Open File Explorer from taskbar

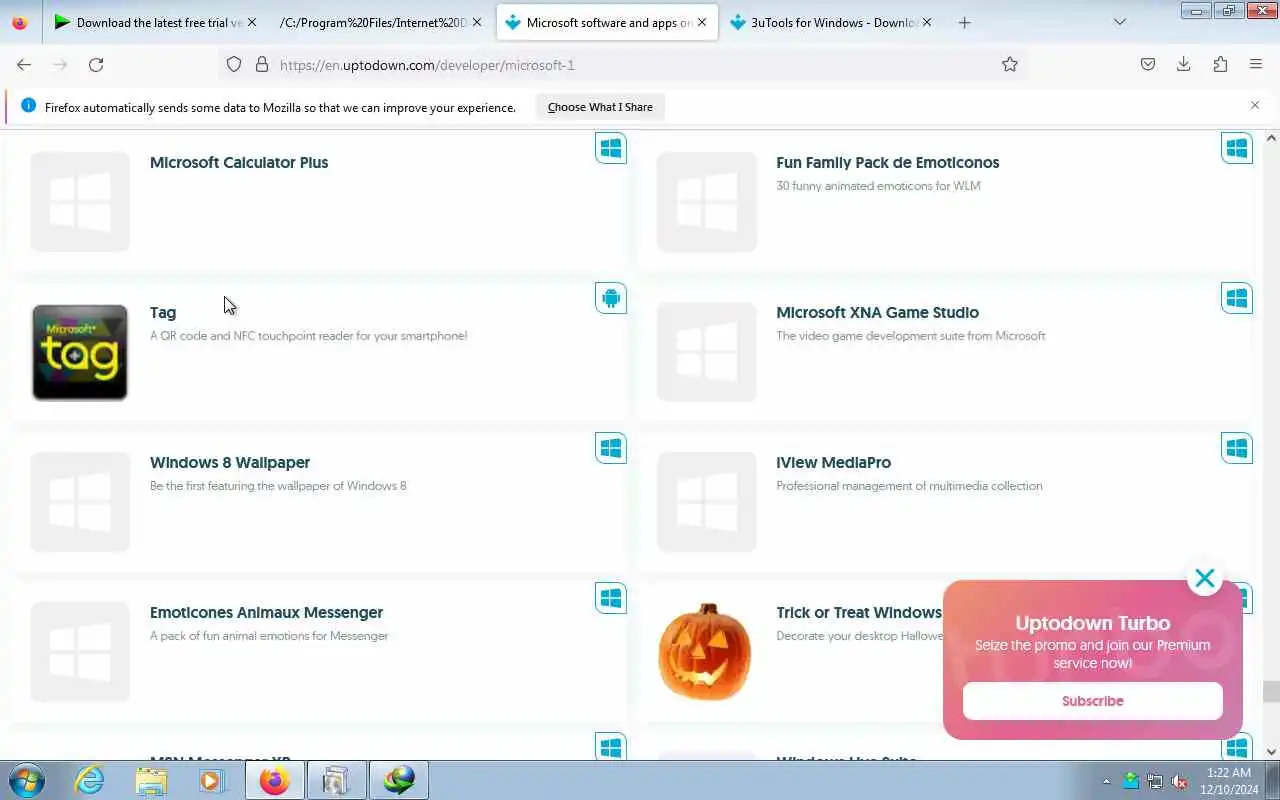pyautogui.click(x=151, y=780)
